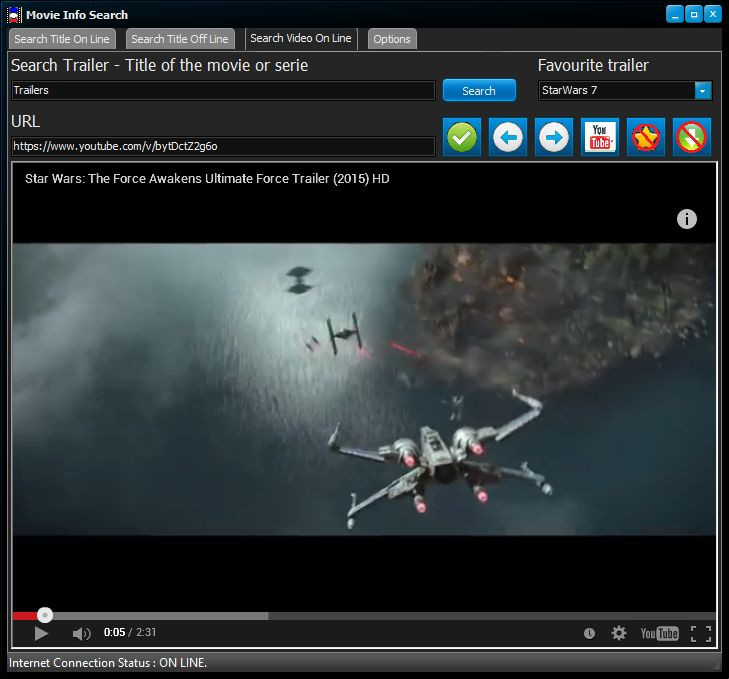Select Search Video On Line tab
The height and width of the screenshot is (679, 729).
pyautogui.click(x=301, y=38)
